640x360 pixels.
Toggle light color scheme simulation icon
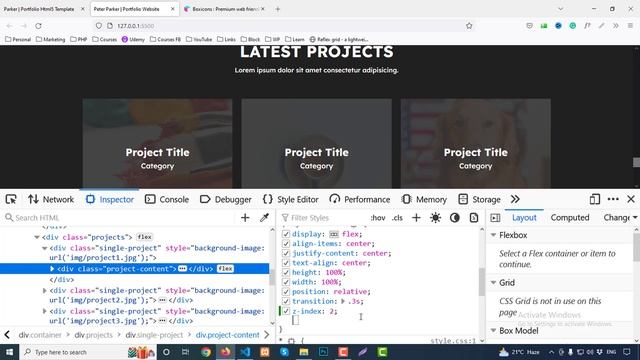(435, 218)
